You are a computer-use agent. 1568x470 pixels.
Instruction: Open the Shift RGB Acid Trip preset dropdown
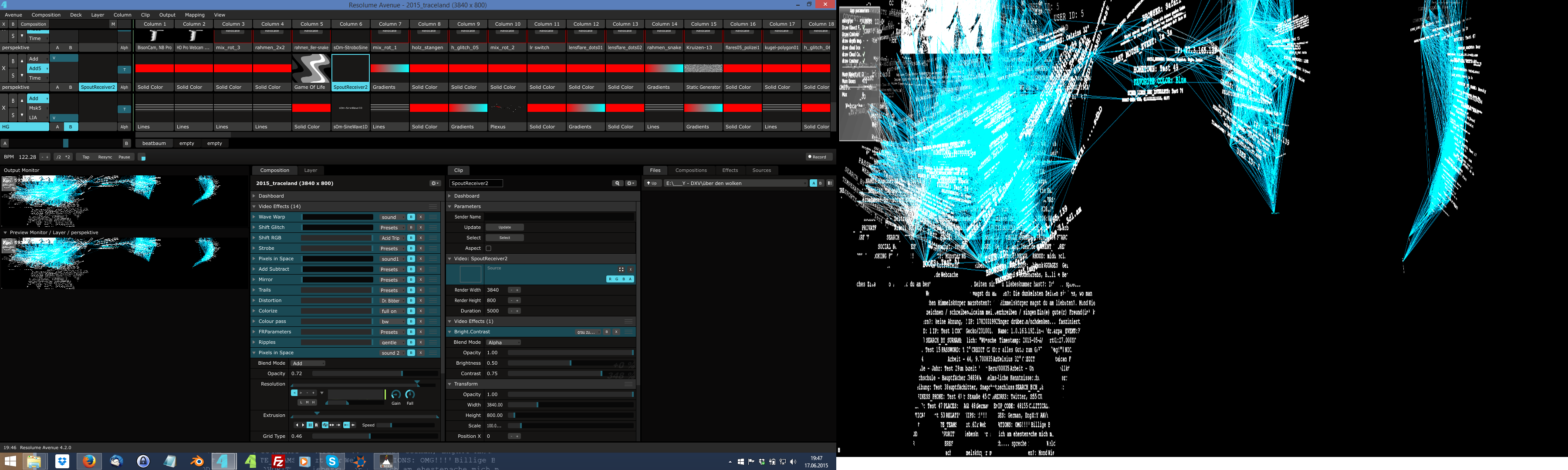click(392, 238)
